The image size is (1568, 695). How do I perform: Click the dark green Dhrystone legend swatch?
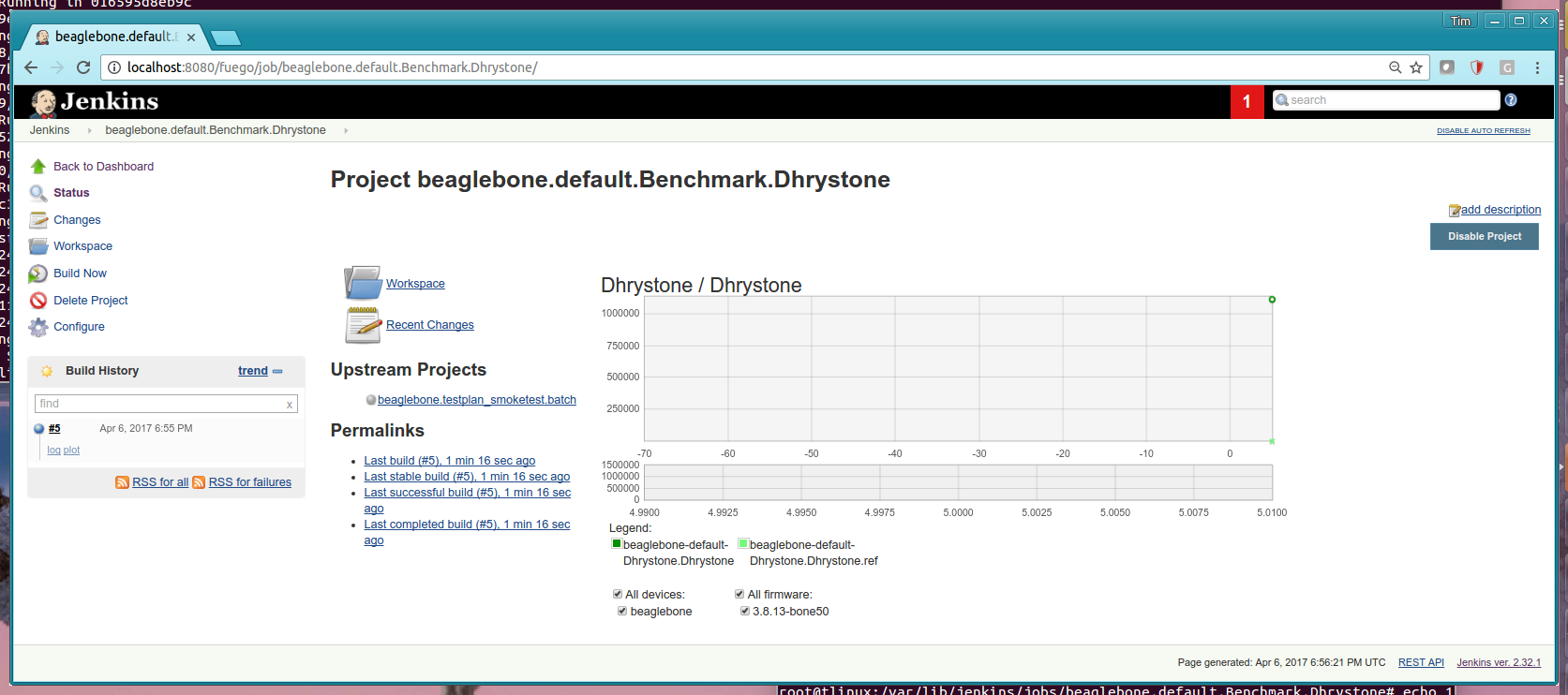coord(617,543)
